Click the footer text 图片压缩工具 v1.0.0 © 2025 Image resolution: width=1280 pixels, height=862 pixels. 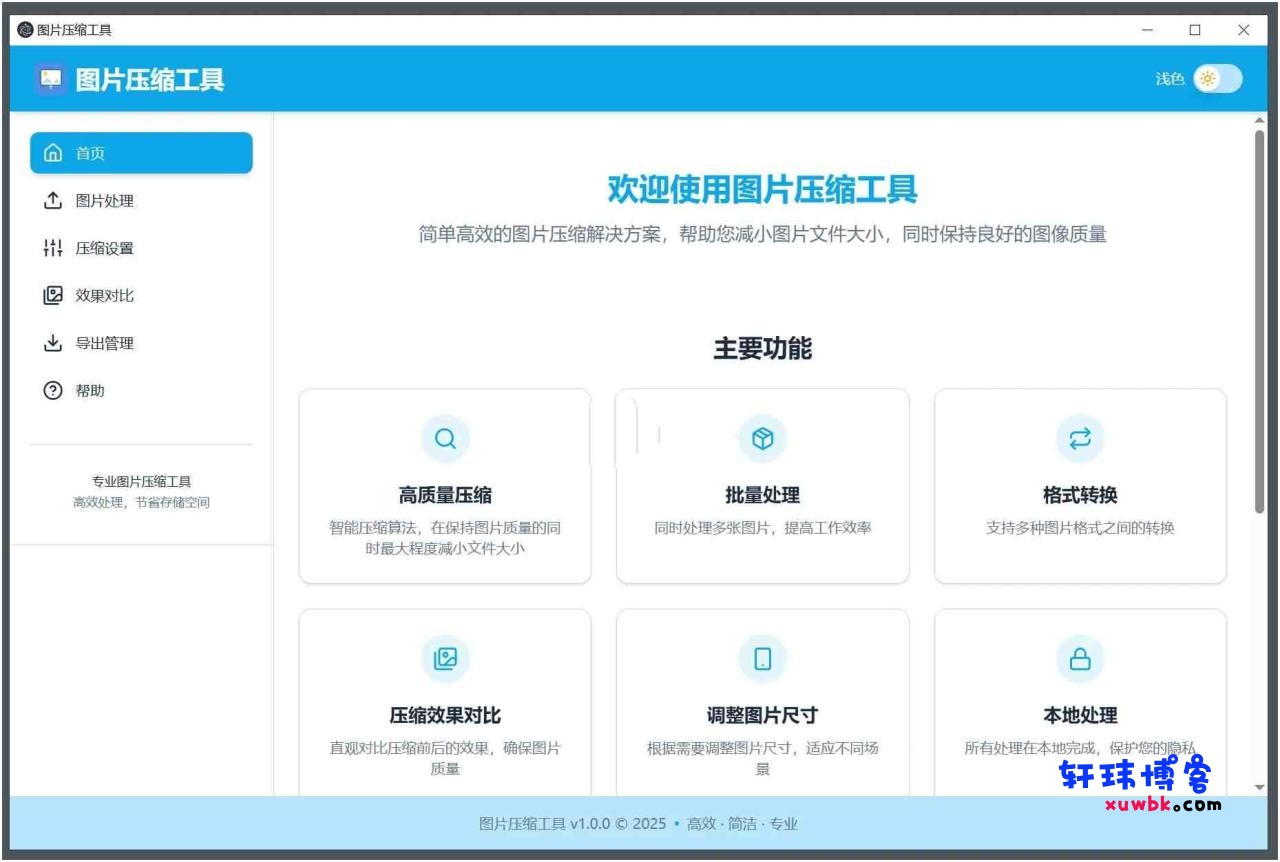pyautogui.click(x=572, y=824)
